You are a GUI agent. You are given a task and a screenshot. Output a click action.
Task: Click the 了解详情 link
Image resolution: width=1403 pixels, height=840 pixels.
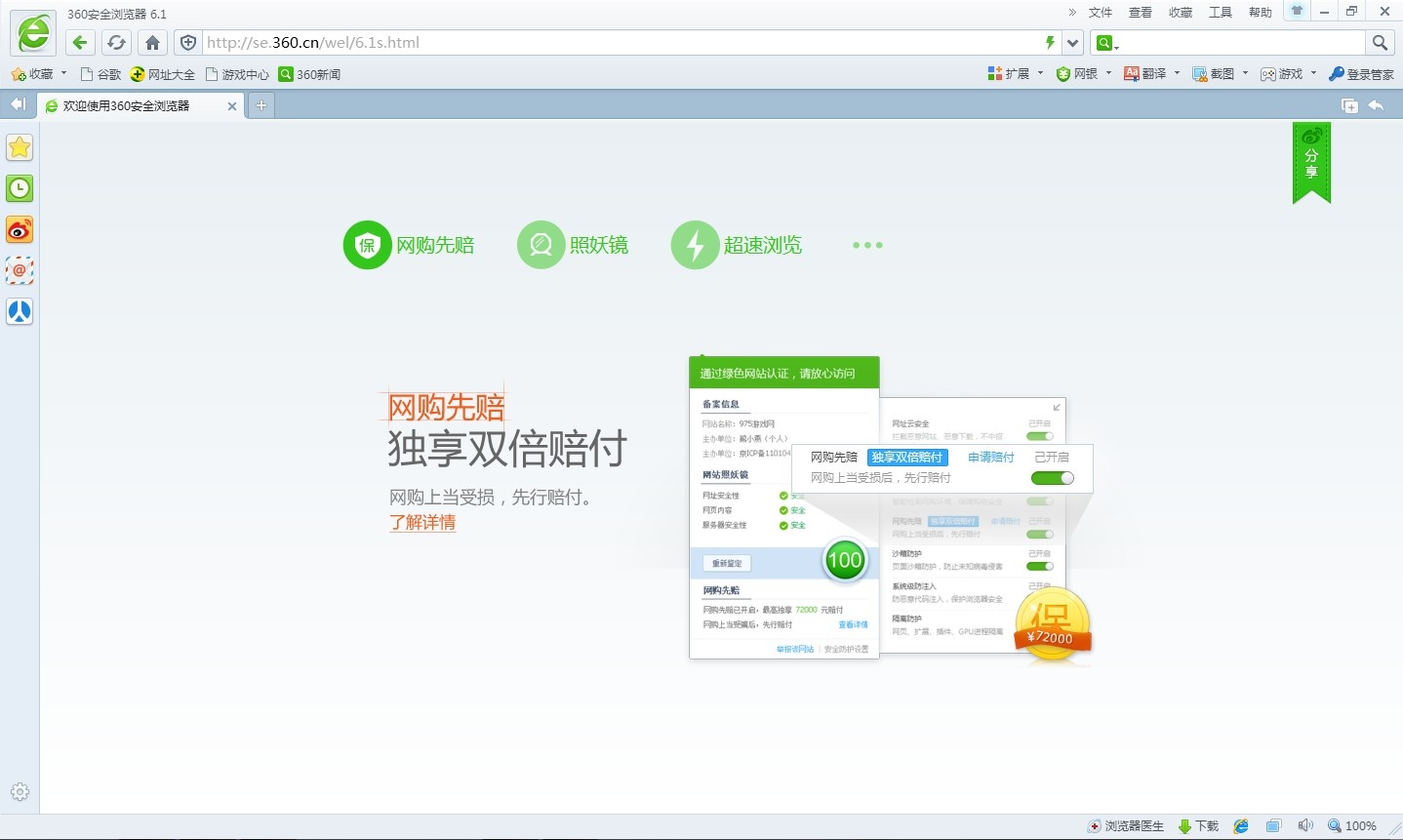click(x=422, y=522)
